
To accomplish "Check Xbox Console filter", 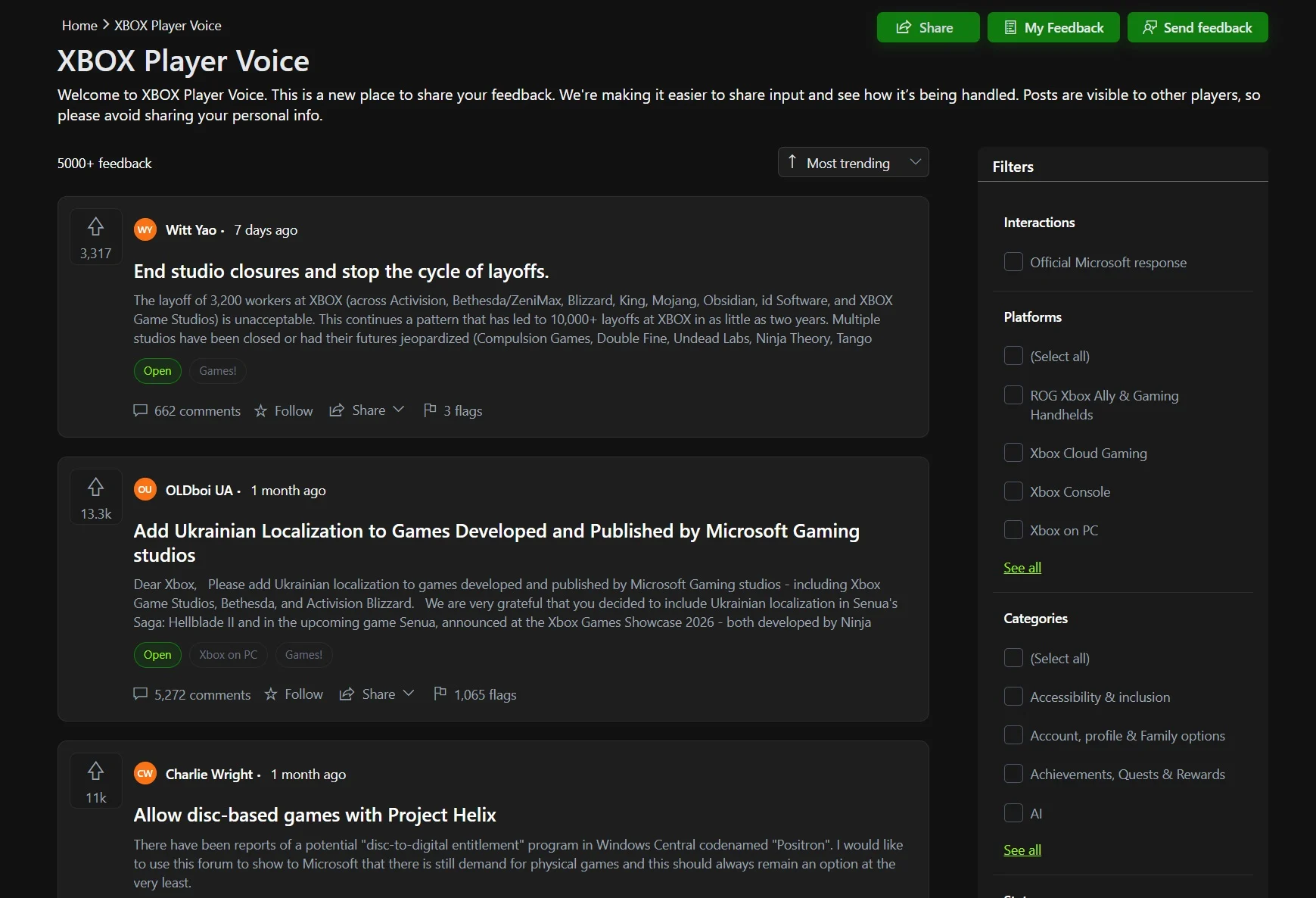I will click(1013, 491).
